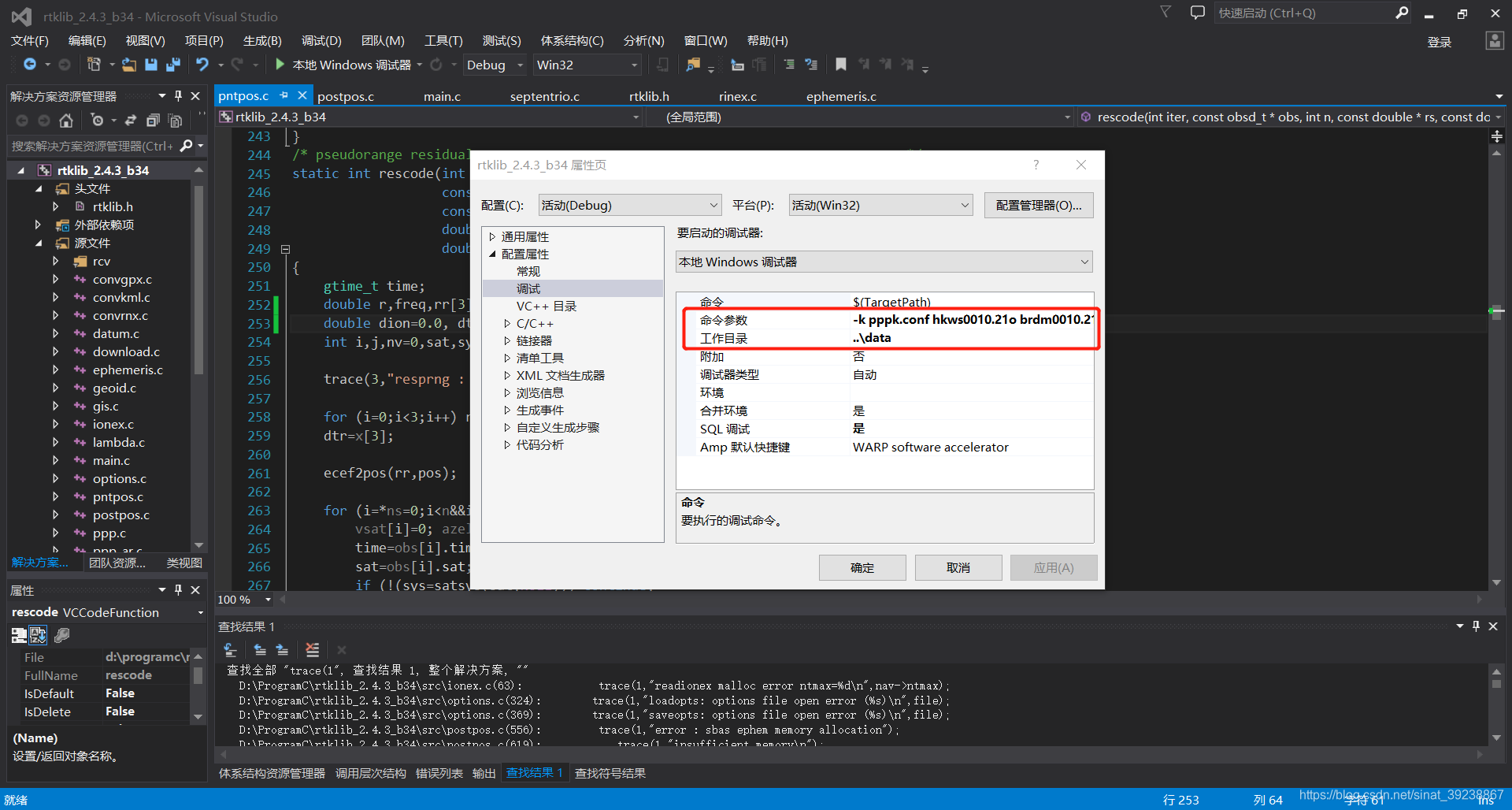This screenshot has height=810, width=1512.
Task: Click the 确定 button
Action: coord(862,567)
